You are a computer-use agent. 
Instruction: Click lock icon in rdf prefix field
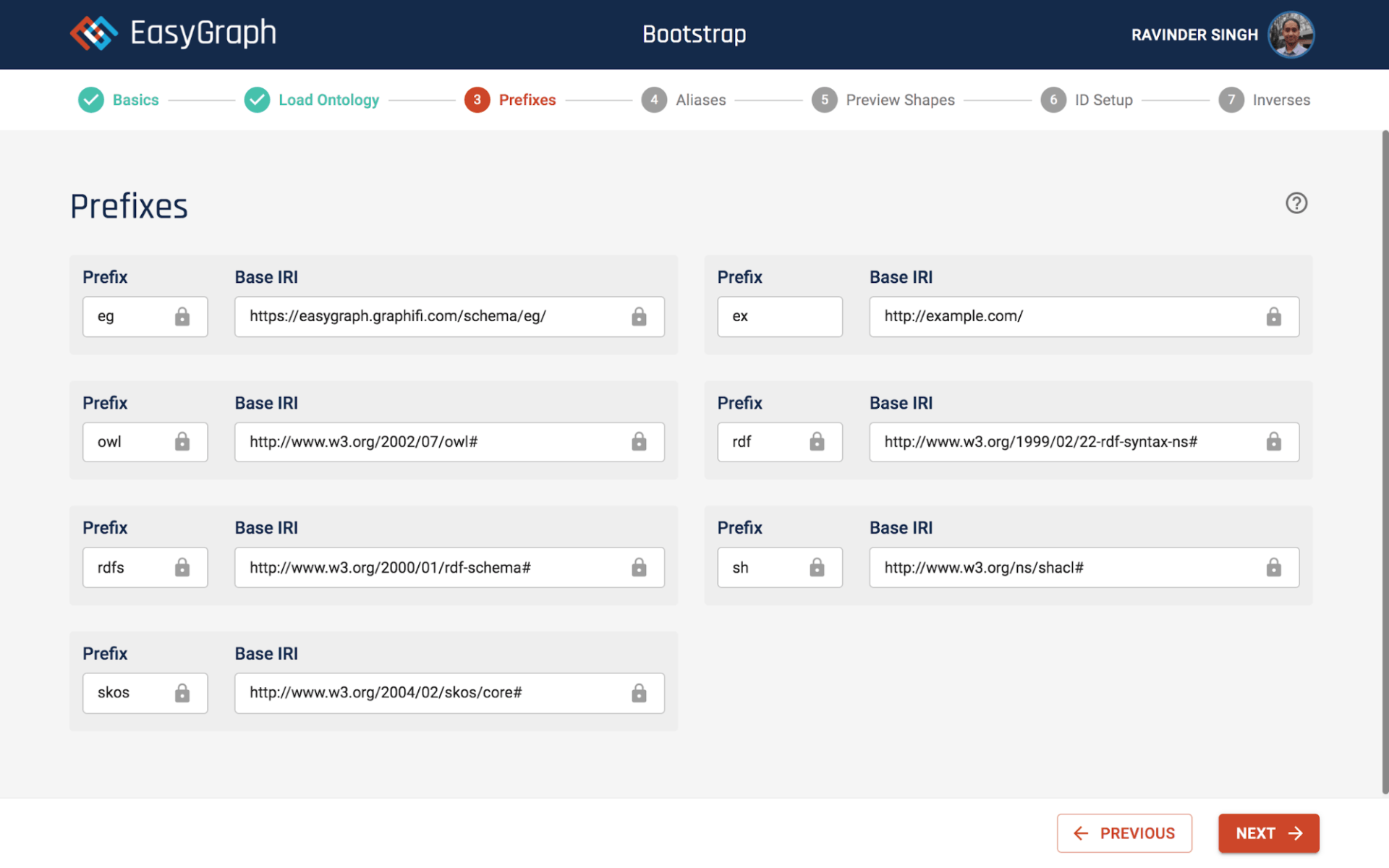tap(817, 442)
